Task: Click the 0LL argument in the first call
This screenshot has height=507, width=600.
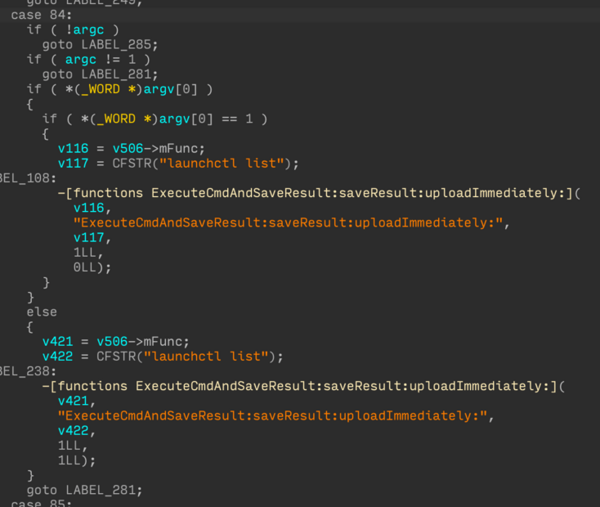Action: [x=85, y=267]
